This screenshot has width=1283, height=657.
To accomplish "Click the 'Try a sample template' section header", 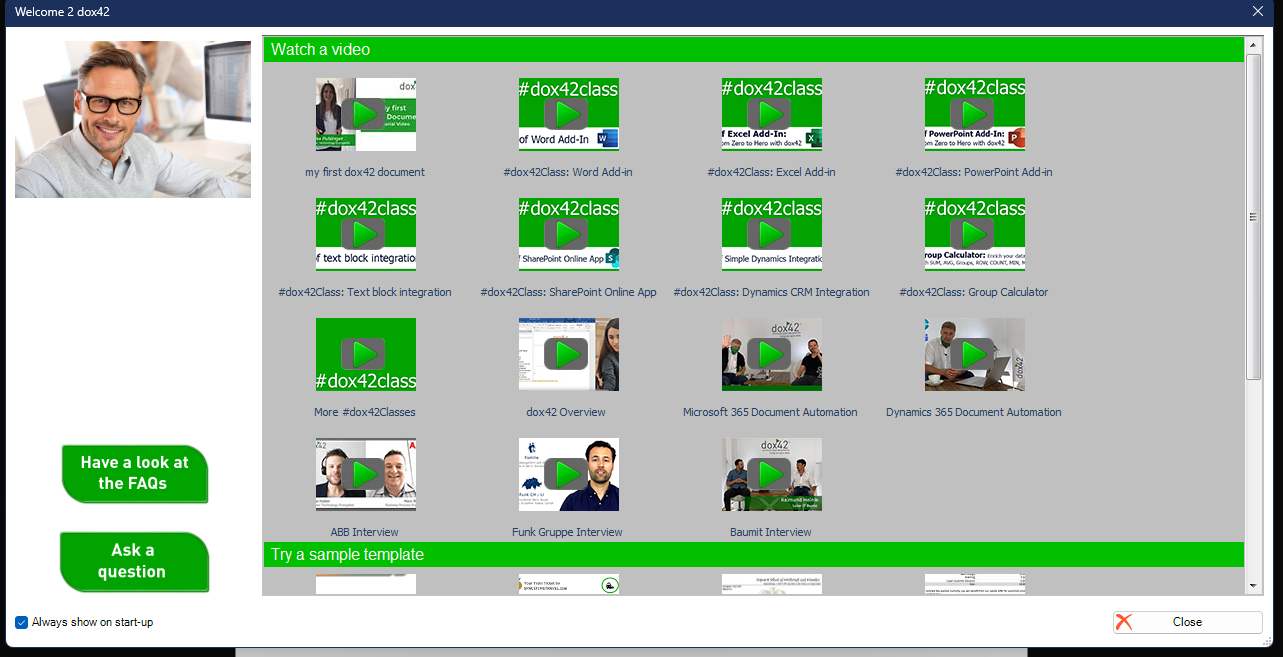I will pos(753,554).
